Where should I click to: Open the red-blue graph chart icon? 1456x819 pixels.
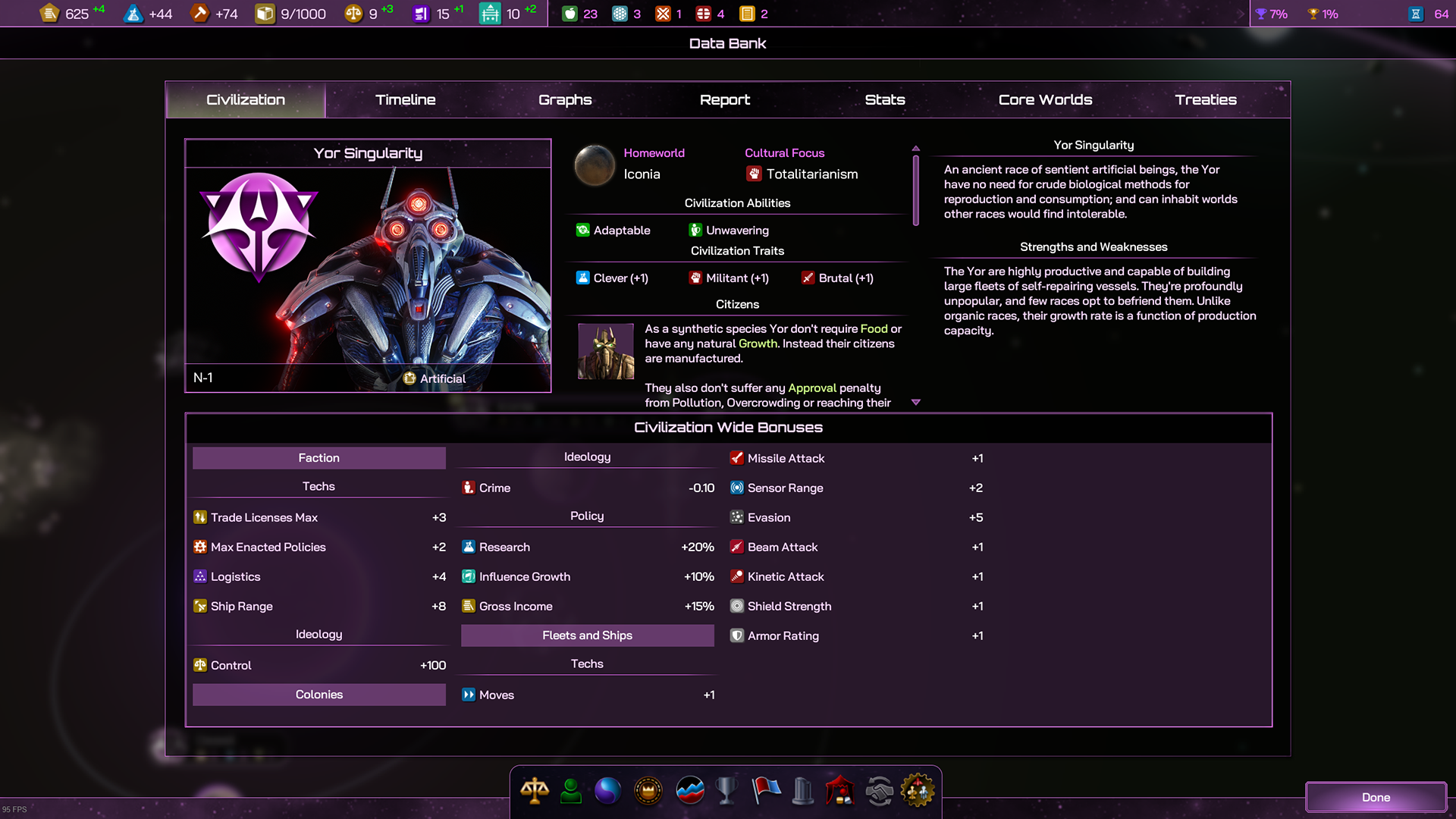point(689,791)
